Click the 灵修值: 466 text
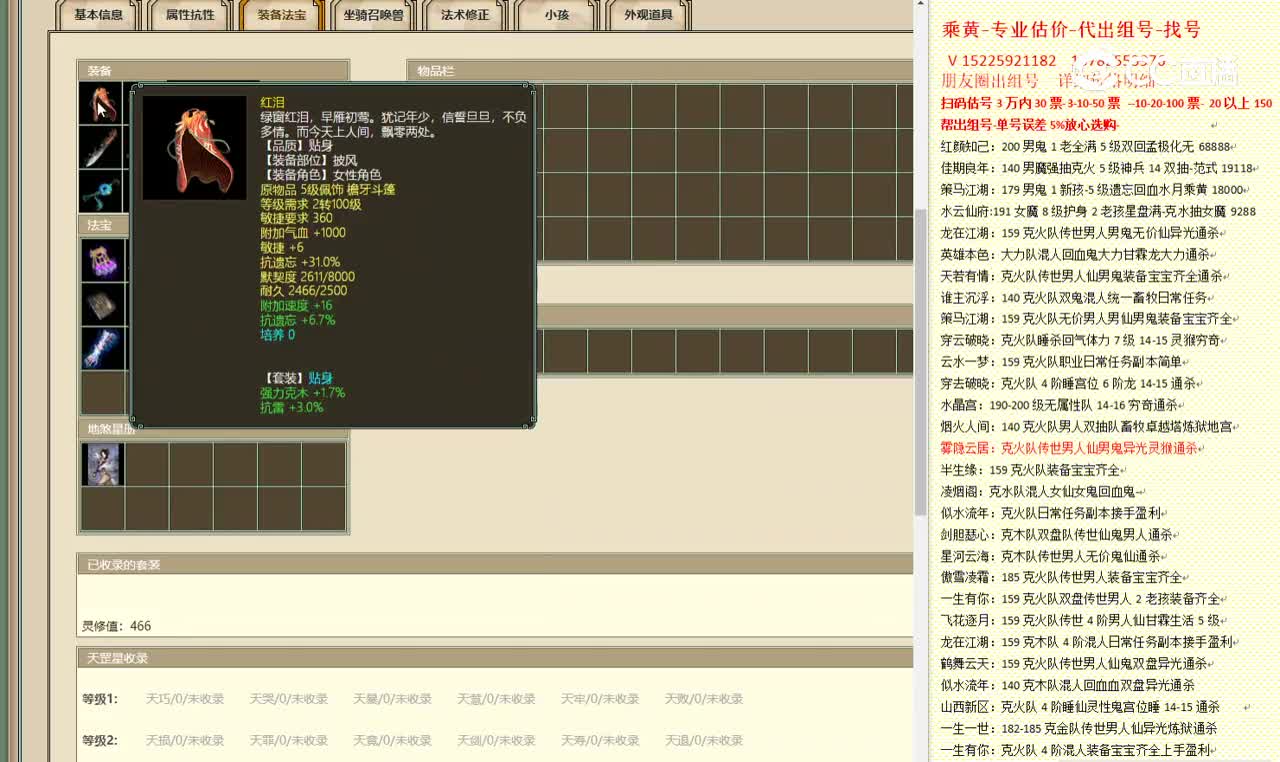Viewport: 1280px width, 762px height. (116, 626)
